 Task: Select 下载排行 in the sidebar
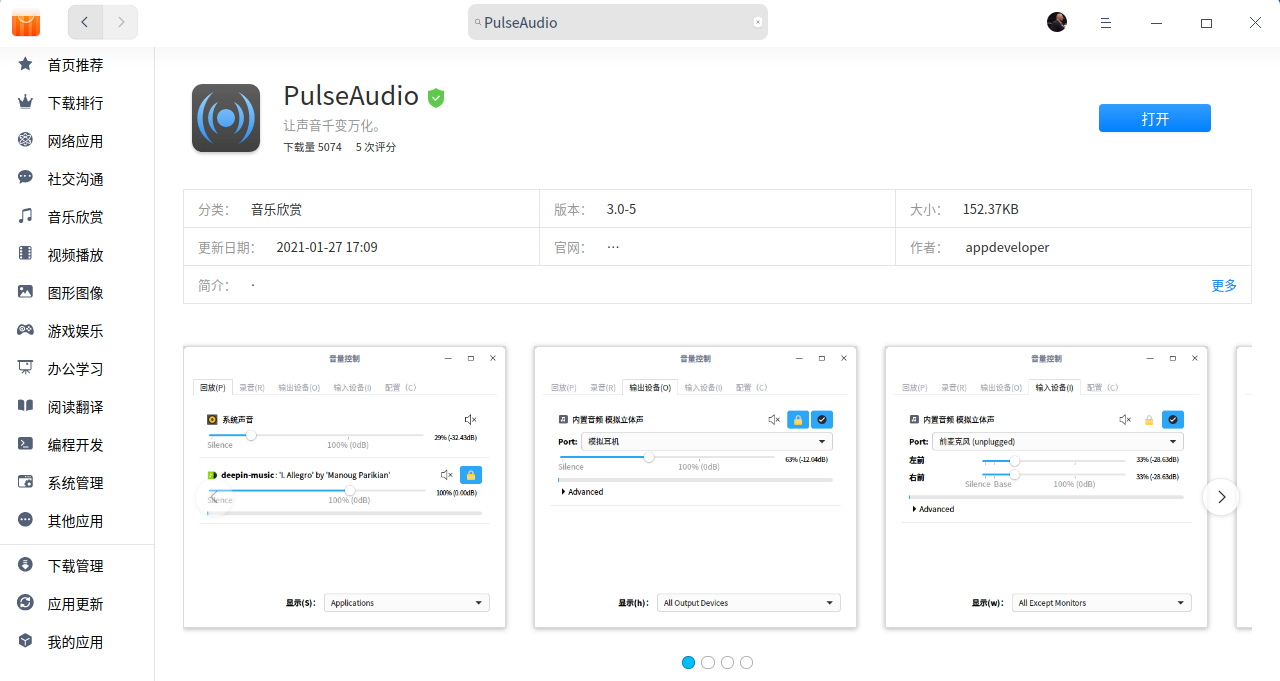pyautogui.click(x=77, y=103)
